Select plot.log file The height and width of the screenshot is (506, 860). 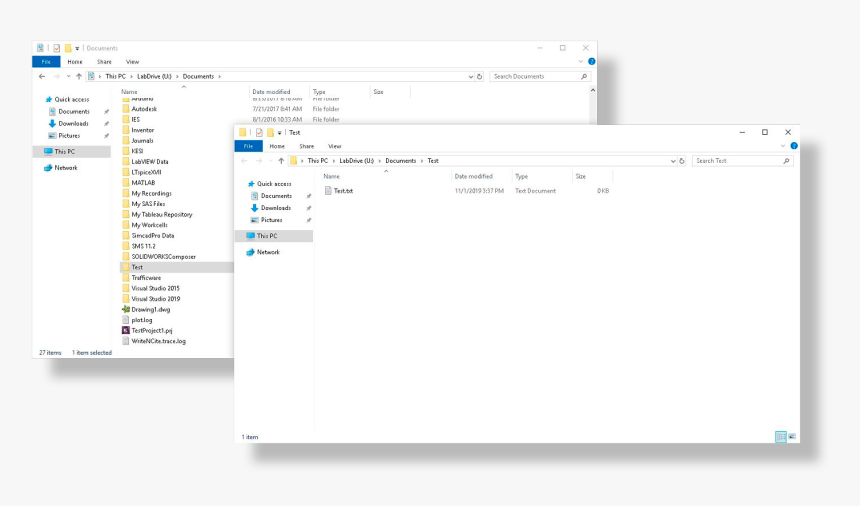click(142, 320)
